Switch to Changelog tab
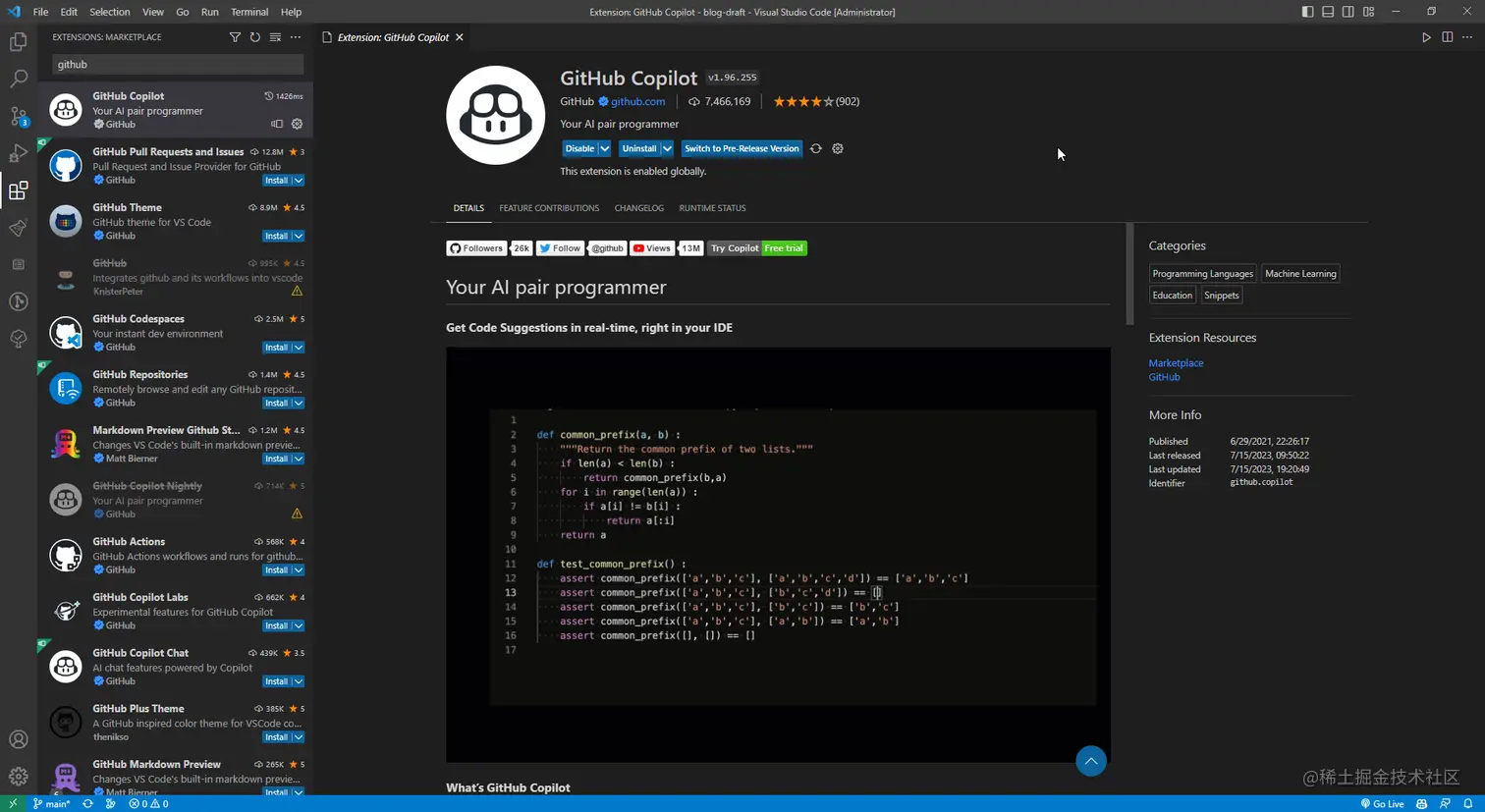Viewport: 1485px width, 812px height. (x=639, y=208)
